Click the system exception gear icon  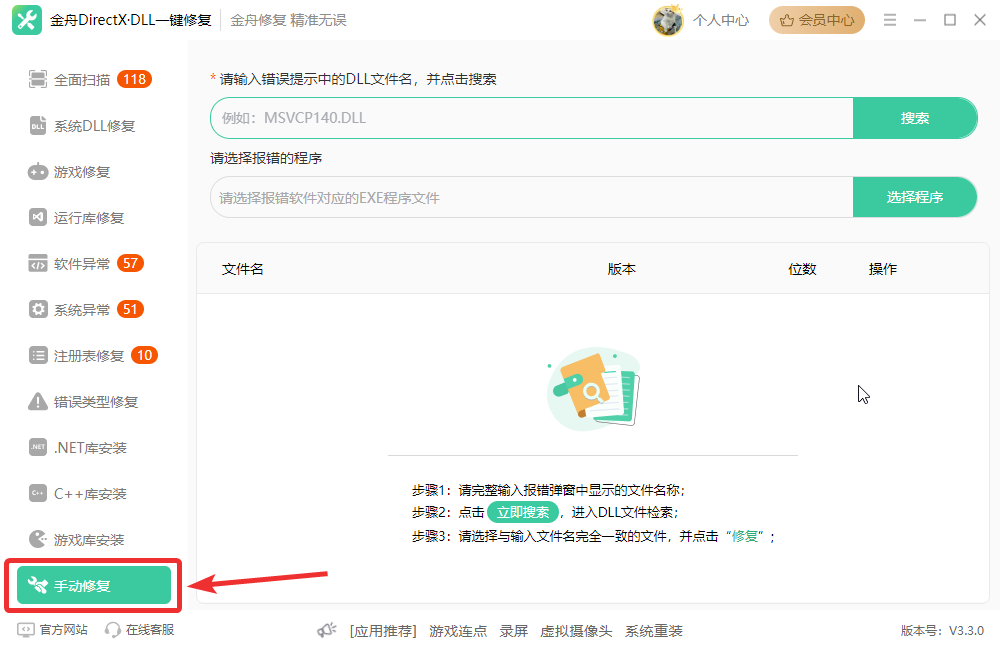38,309
